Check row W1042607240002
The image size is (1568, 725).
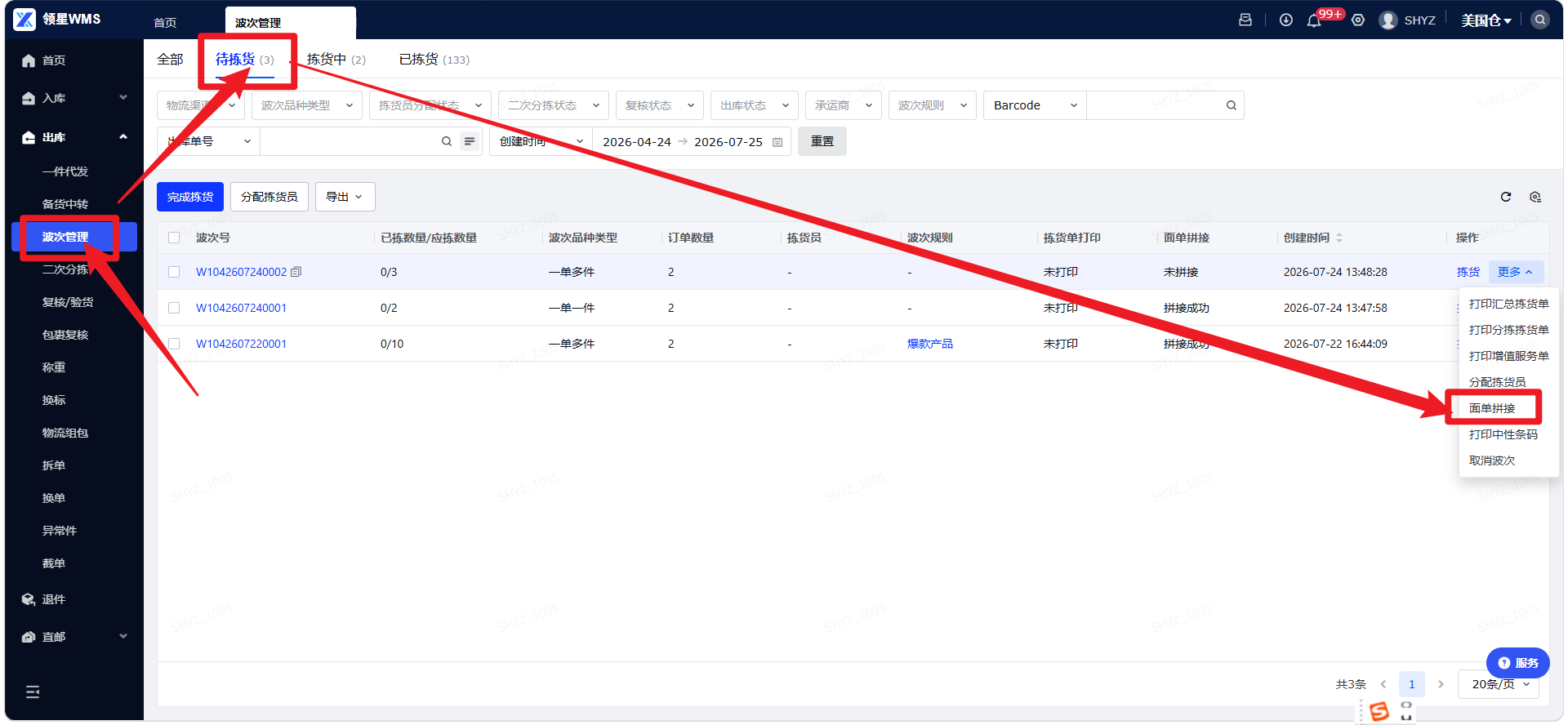174,272
